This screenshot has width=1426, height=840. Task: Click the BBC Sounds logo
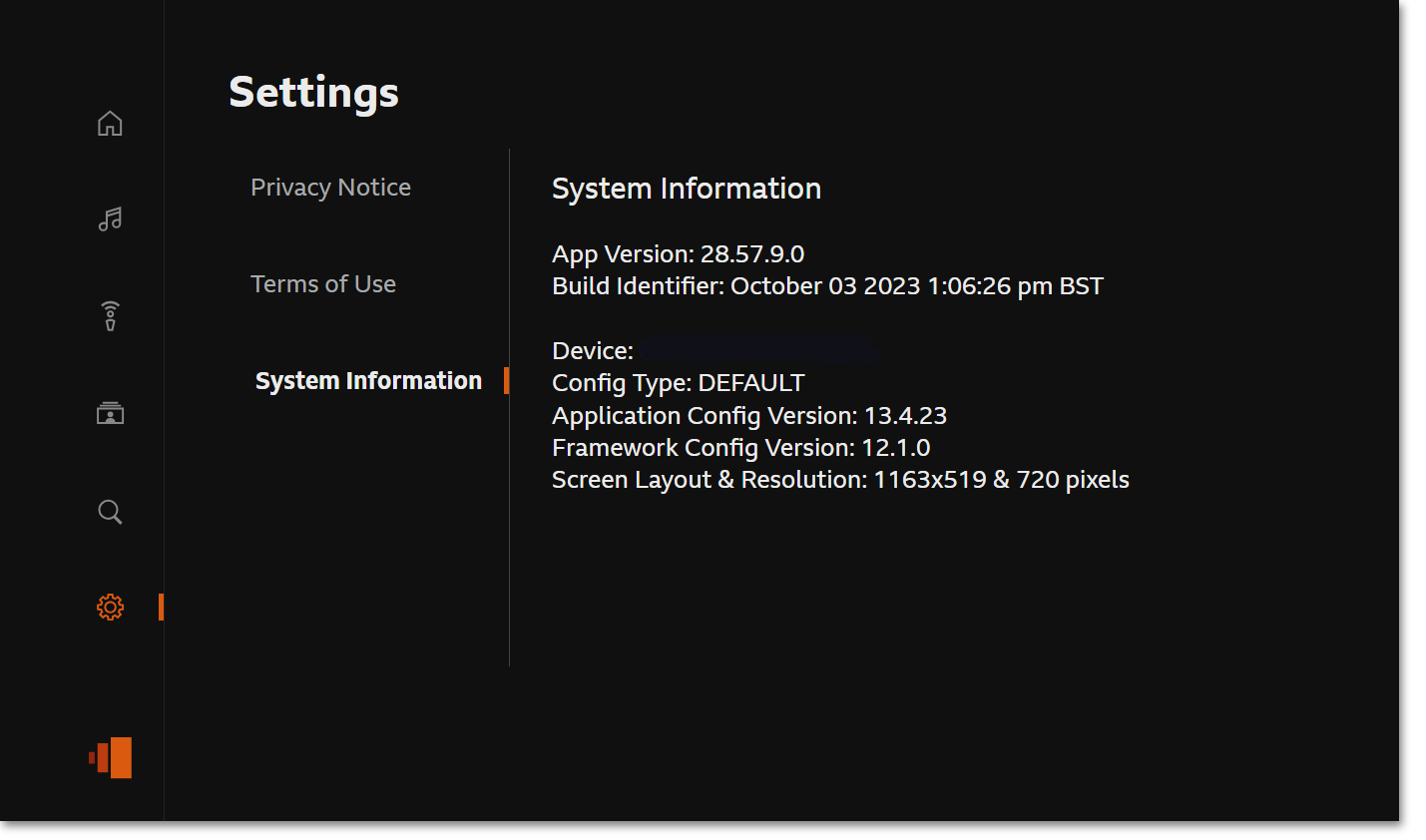tap(110, 757)
